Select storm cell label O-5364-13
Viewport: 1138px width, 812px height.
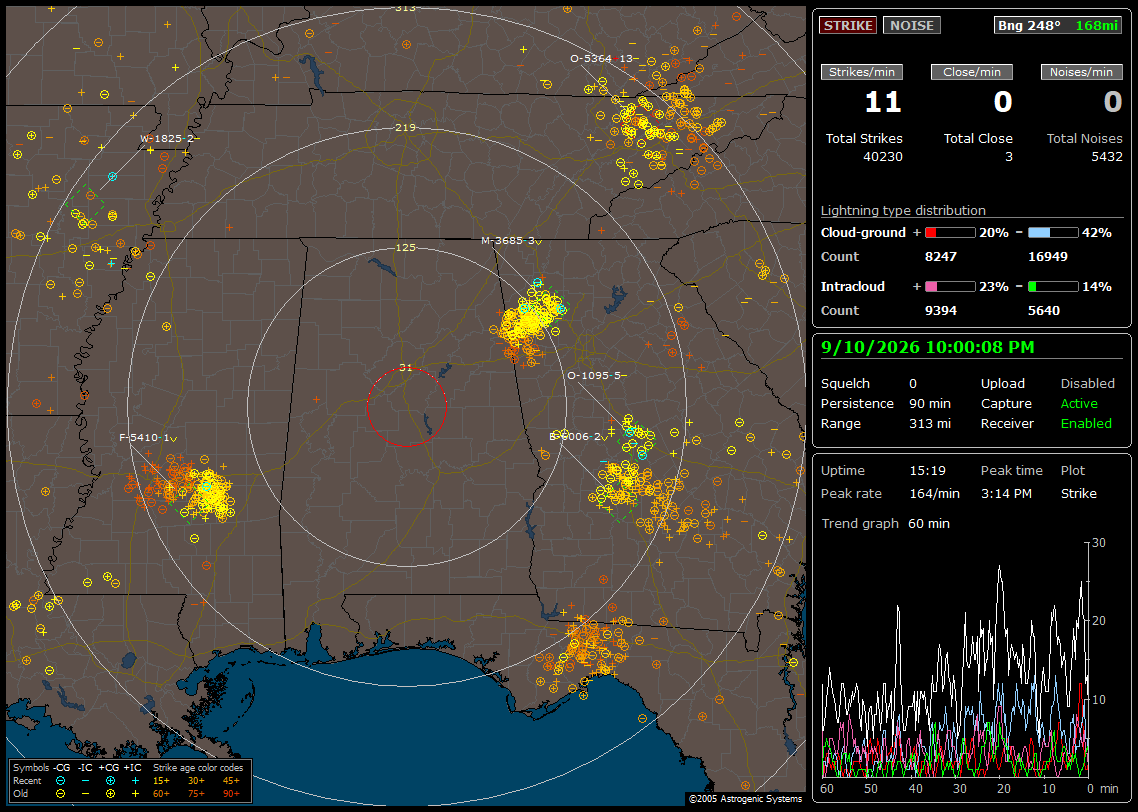(602, 58)
